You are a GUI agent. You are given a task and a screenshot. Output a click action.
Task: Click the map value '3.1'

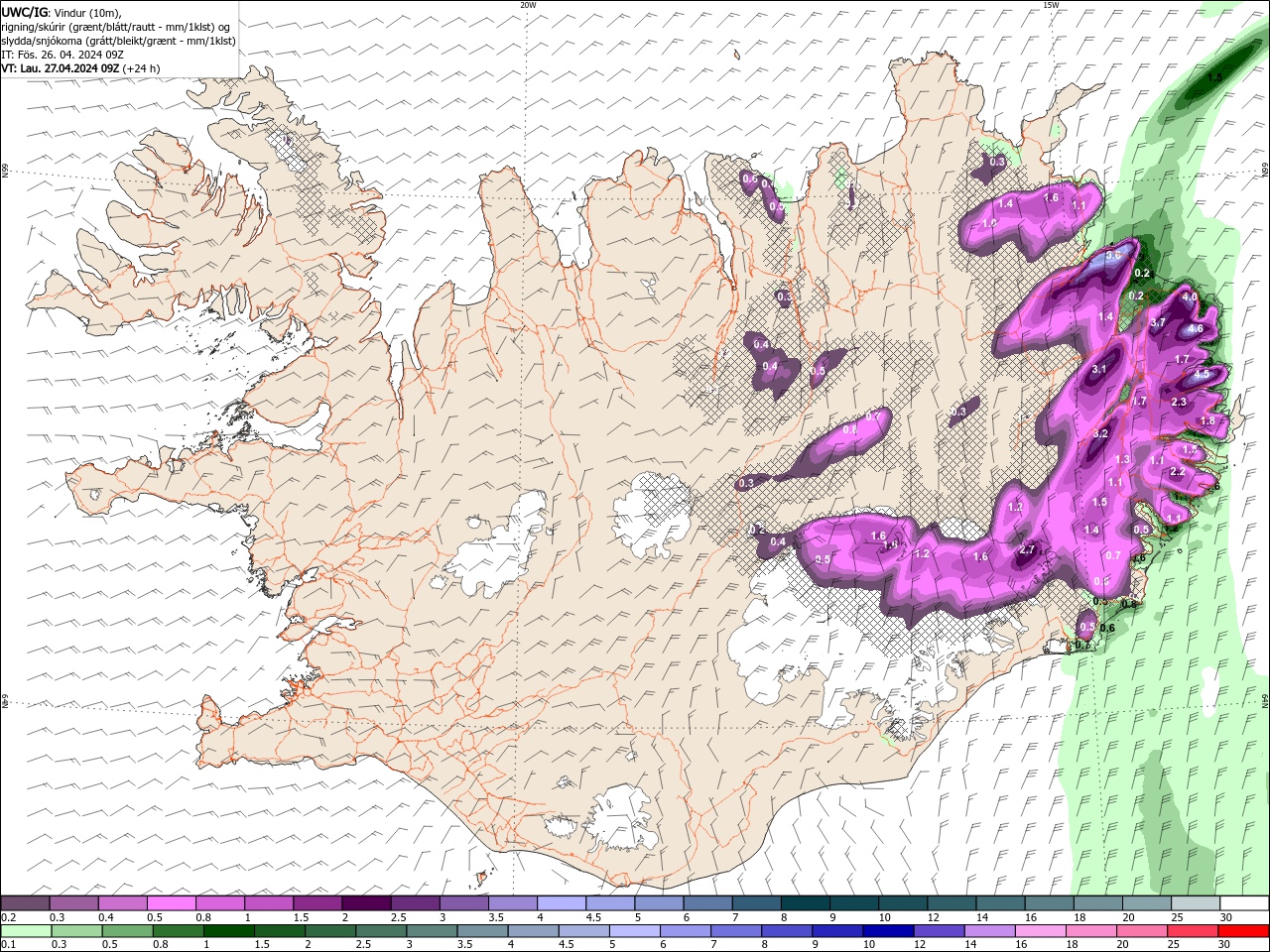[1098, 369]
